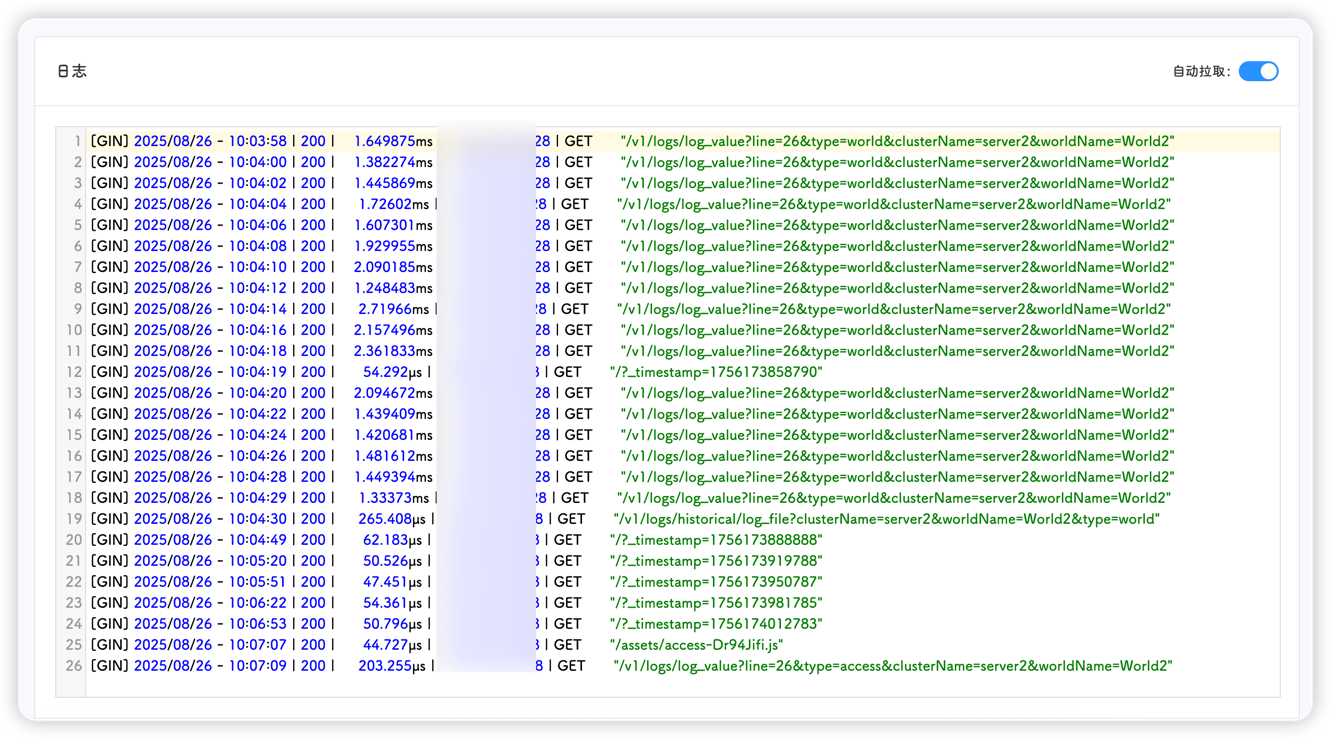
Task: Click the 200 status code on the 10:06:22 line
Action: [x=313, y=603]
